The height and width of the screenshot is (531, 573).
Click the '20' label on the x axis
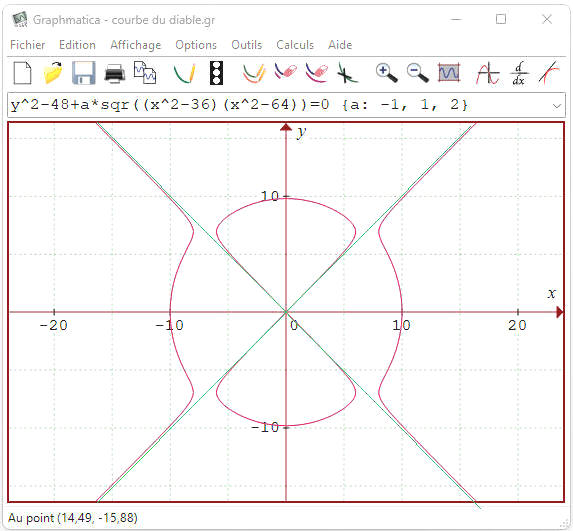pyautogui.click(x=517, y=325)
